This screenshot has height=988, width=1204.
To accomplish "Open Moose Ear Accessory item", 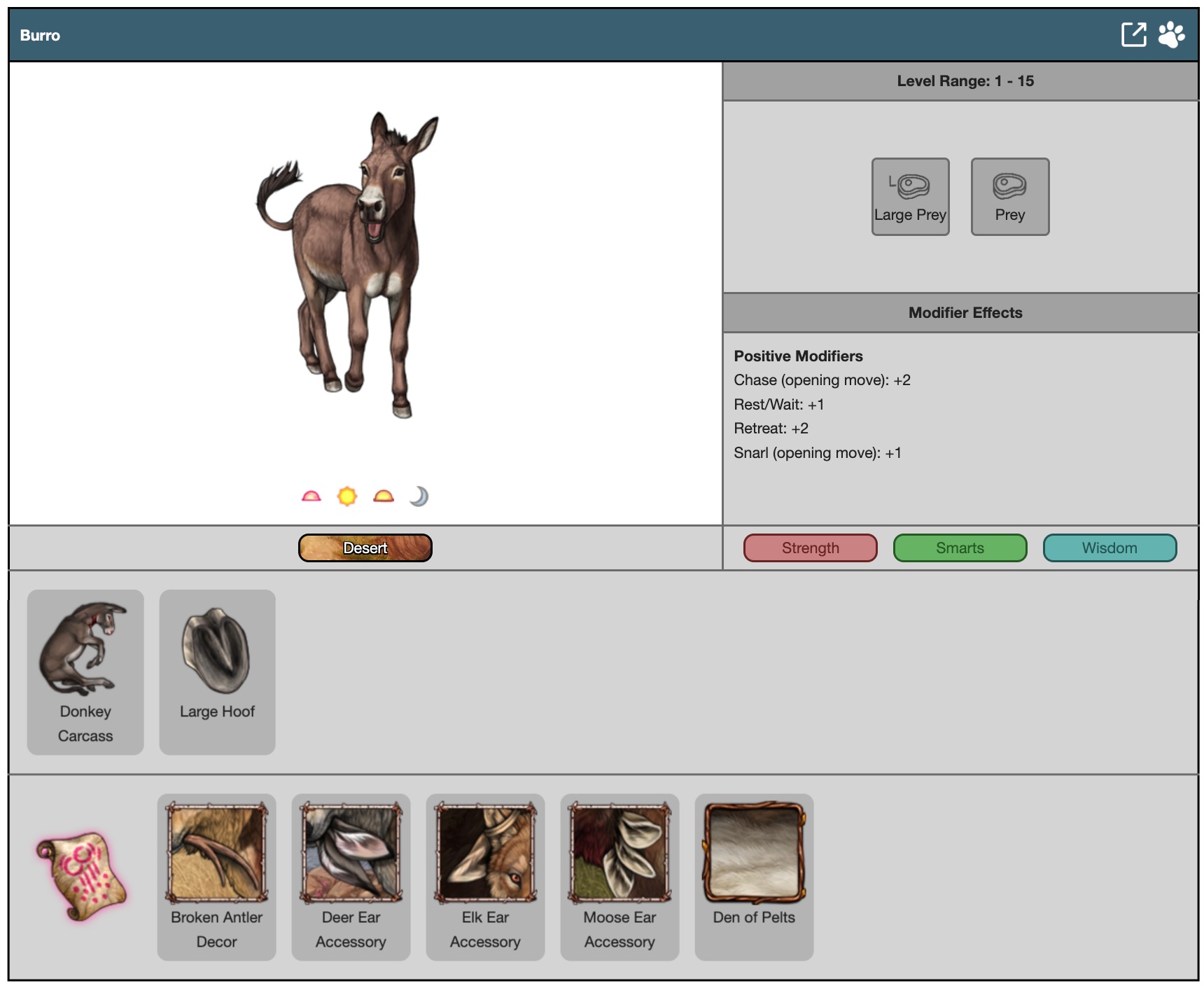I will (619, 876).
